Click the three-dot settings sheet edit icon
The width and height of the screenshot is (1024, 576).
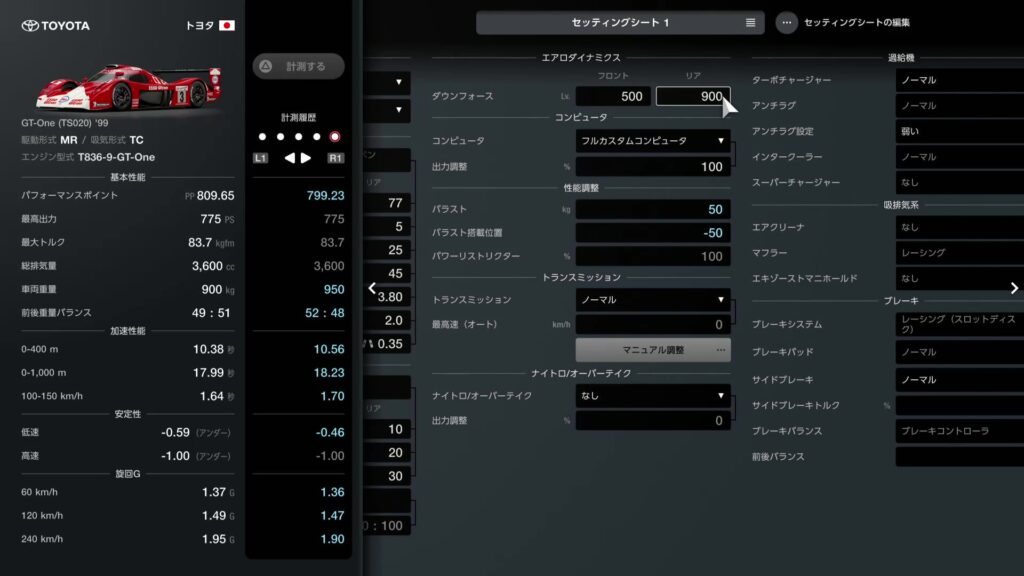[787, 23]
